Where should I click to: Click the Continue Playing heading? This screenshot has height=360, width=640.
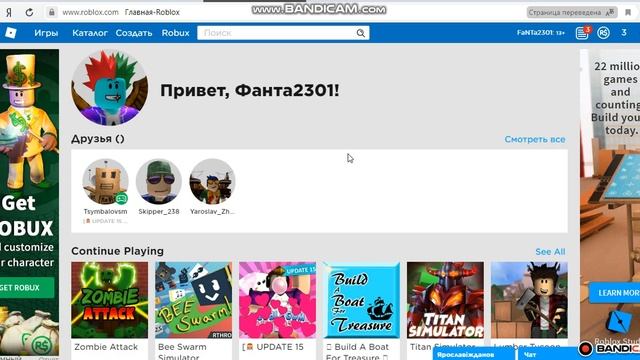pos(118,251)
